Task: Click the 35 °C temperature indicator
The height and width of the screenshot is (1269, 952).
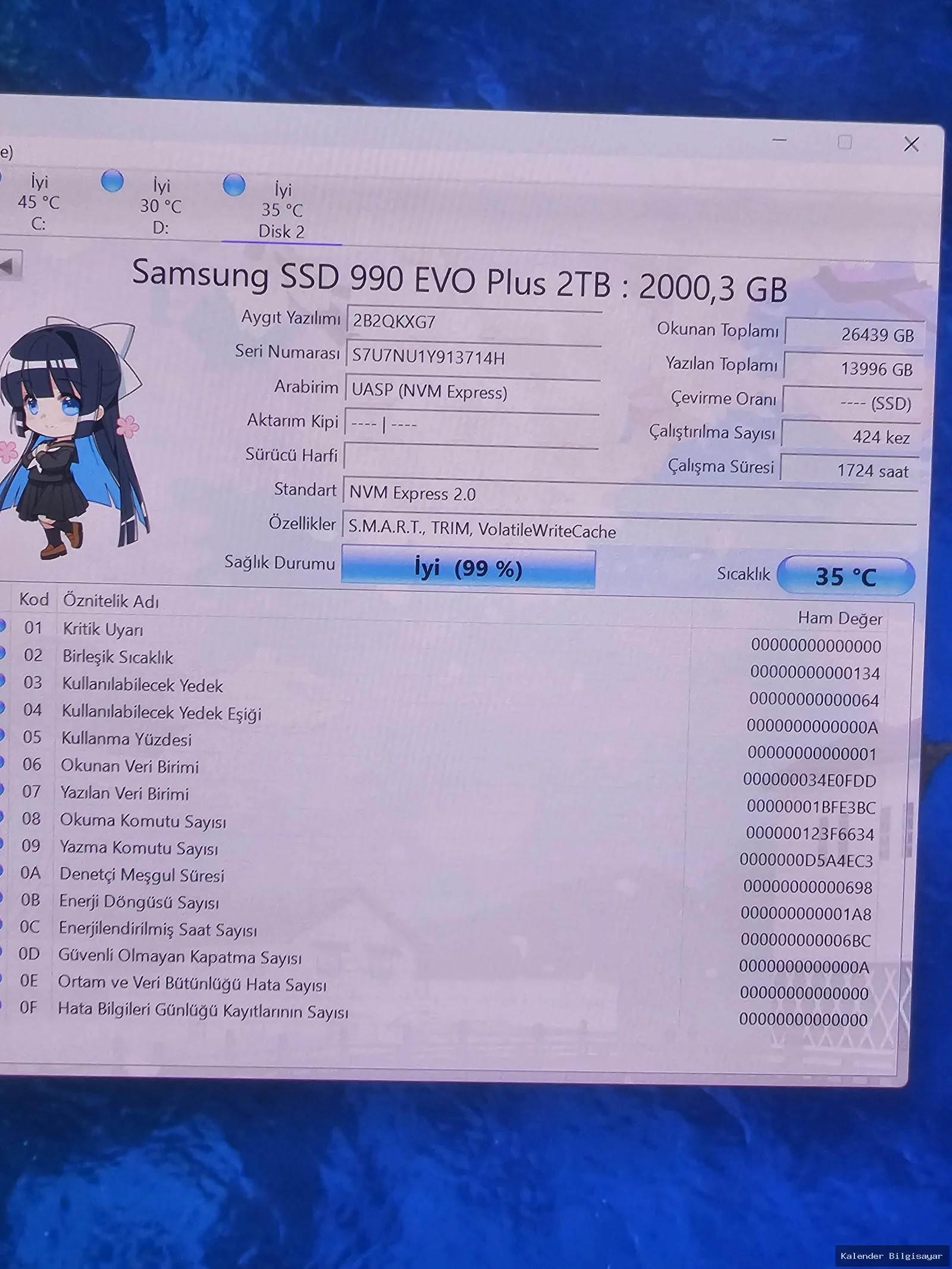Action: (x=845, y=576)
